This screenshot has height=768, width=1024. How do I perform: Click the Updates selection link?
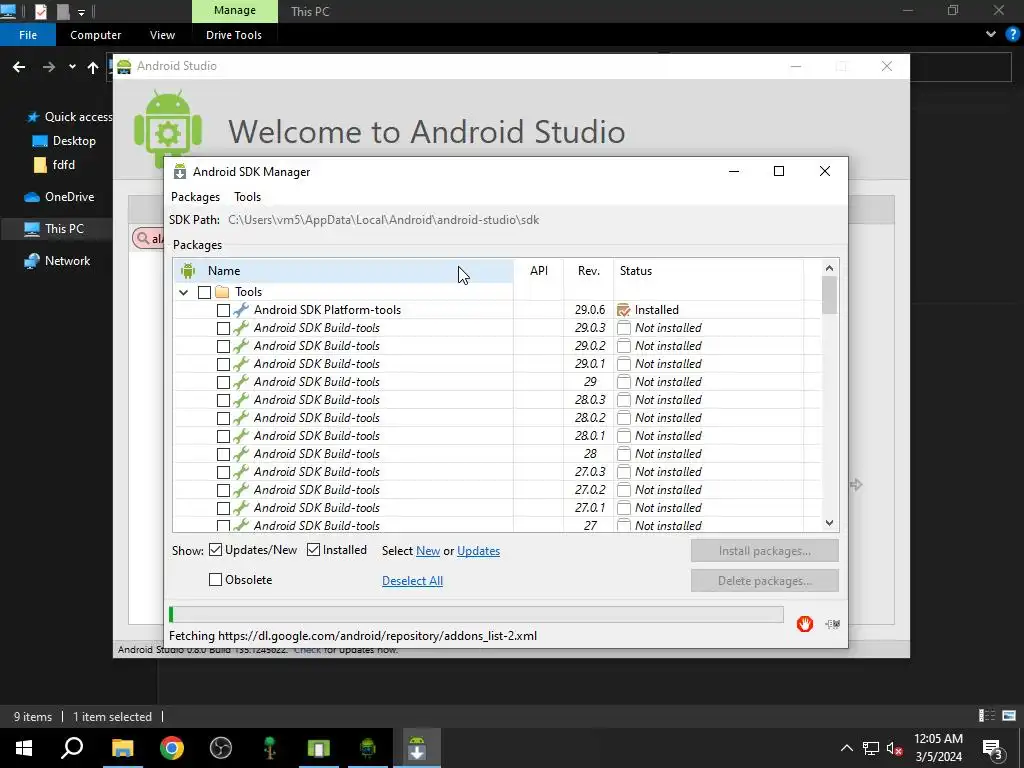(x=478, y=551)
